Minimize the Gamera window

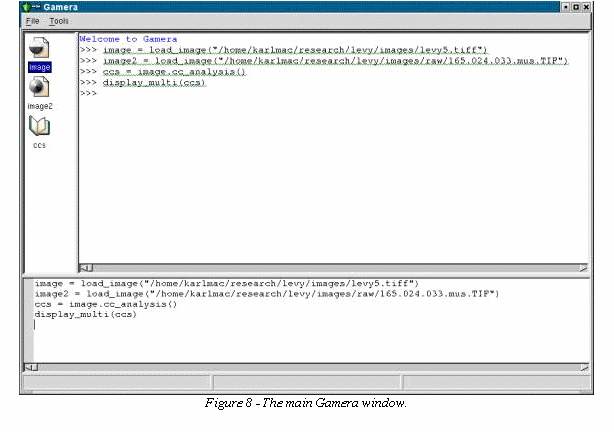pyautogui.click(x=565, y=7)
